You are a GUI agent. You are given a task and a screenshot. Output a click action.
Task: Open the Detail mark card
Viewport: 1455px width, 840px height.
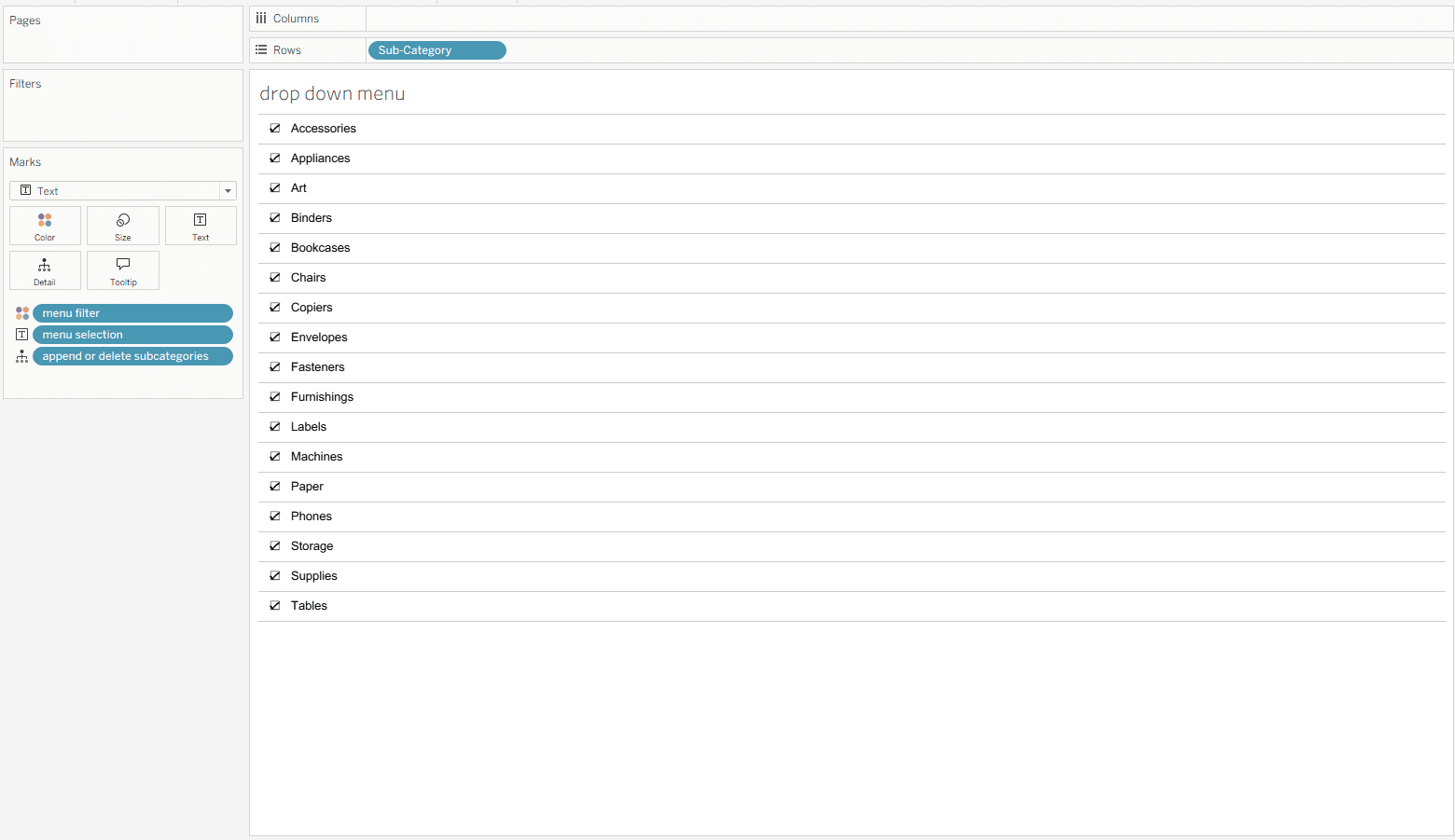(x=45, y=270)
